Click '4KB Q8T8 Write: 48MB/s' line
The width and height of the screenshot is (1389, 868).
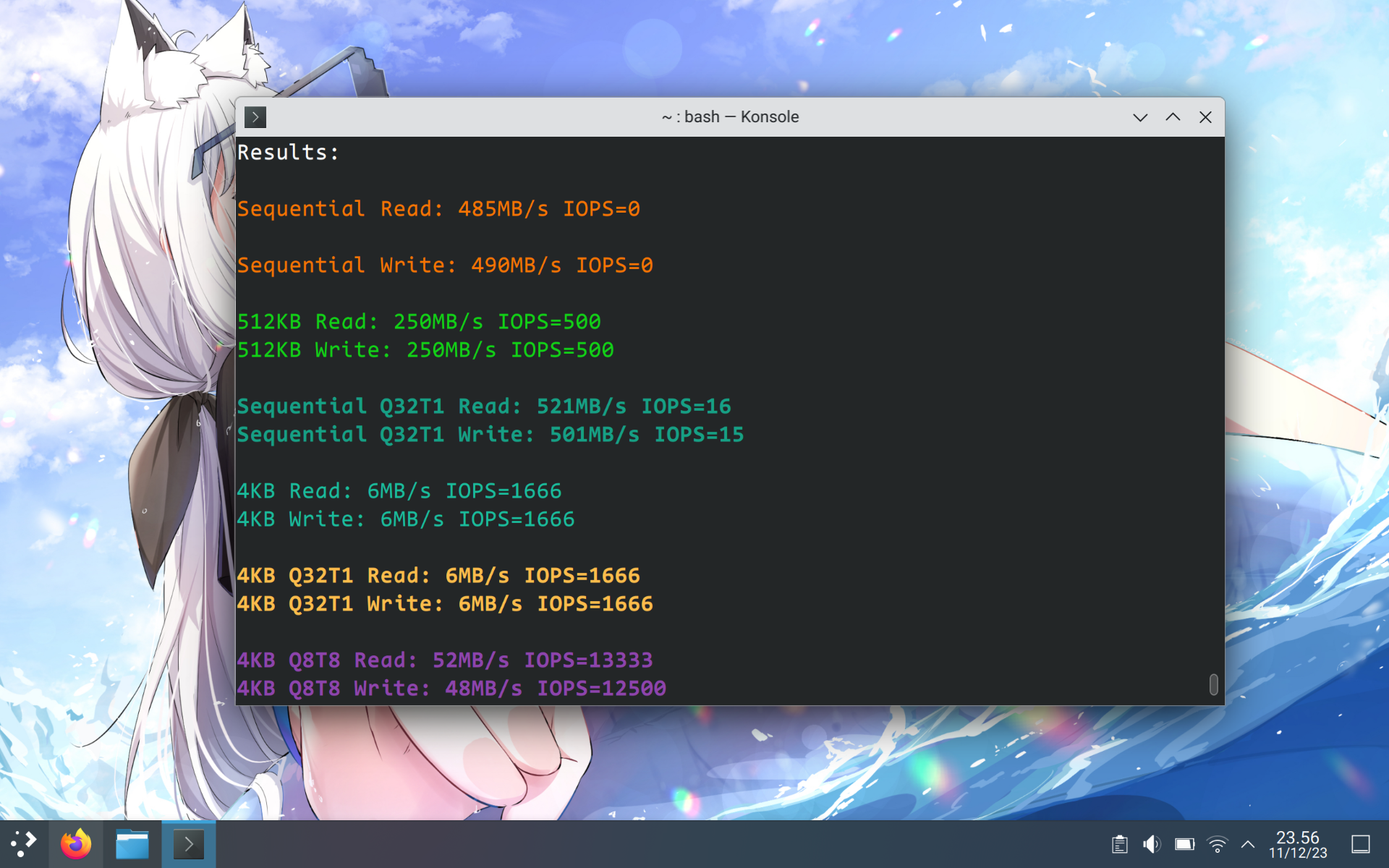pyautogui.click(x=451, y=689)
